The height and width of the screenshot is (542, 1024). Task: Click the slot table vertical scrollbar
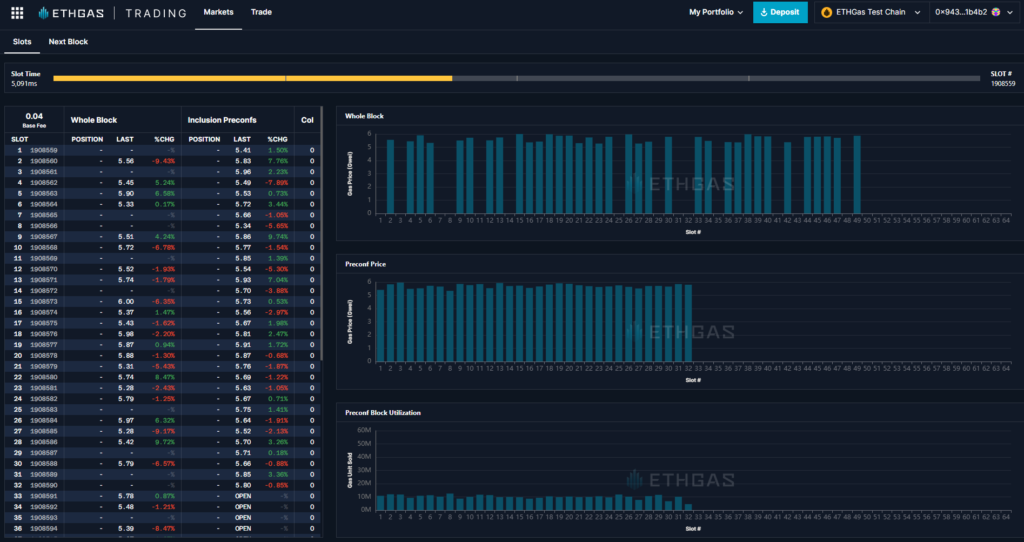(x=321, y=234)
